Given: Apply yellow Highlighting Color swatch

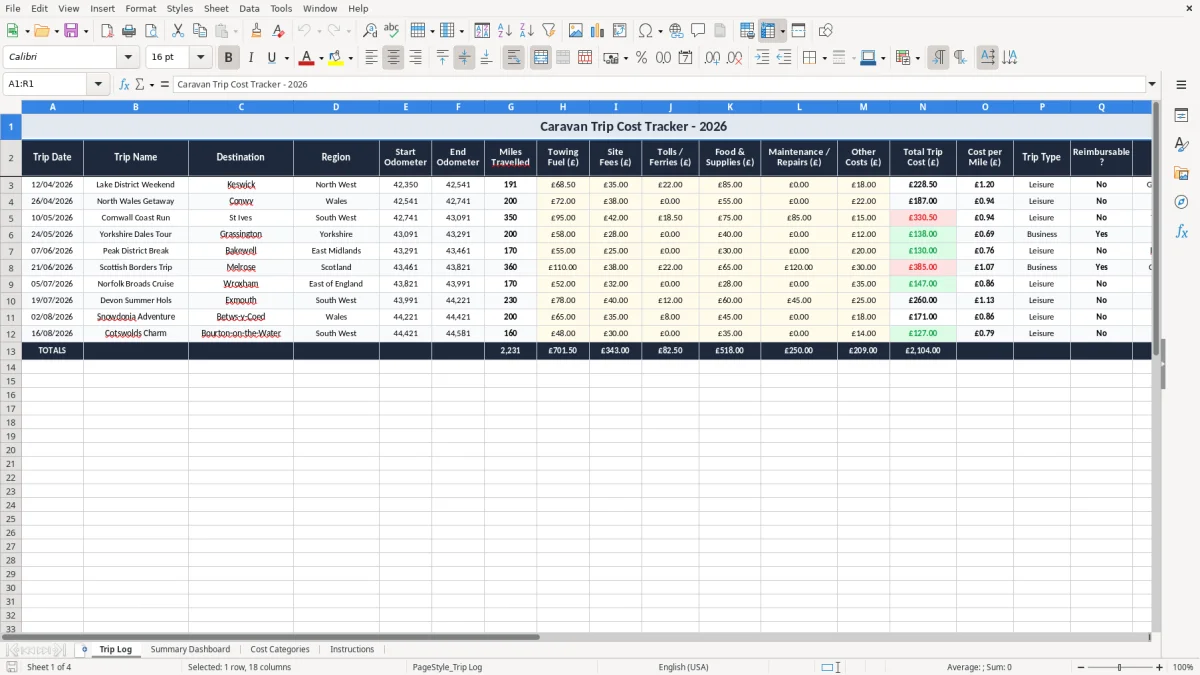Looking at the screenshot, I should click(336, 58).
